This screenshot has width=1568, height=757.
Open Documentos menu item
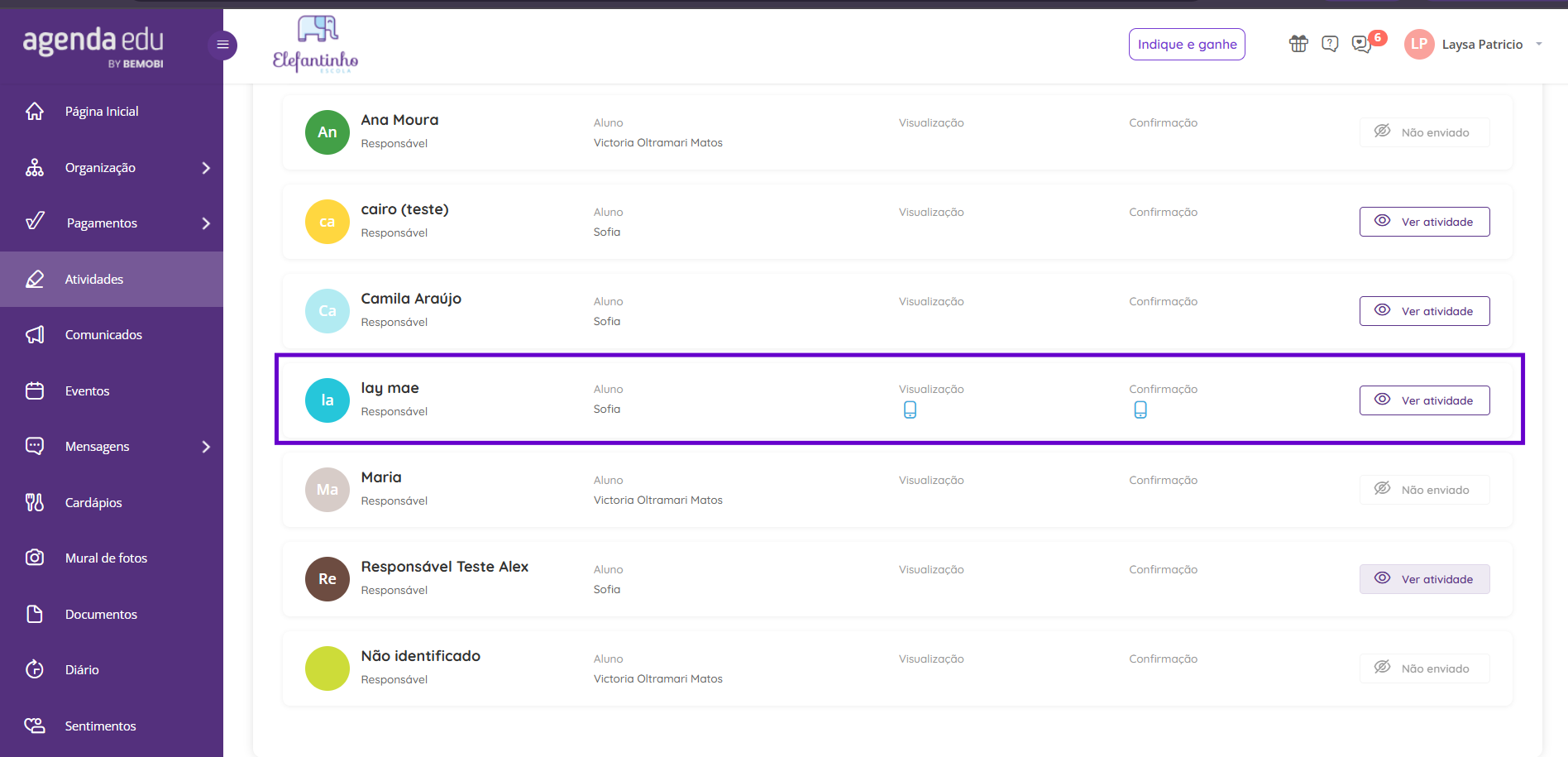(x=112, y=614)
